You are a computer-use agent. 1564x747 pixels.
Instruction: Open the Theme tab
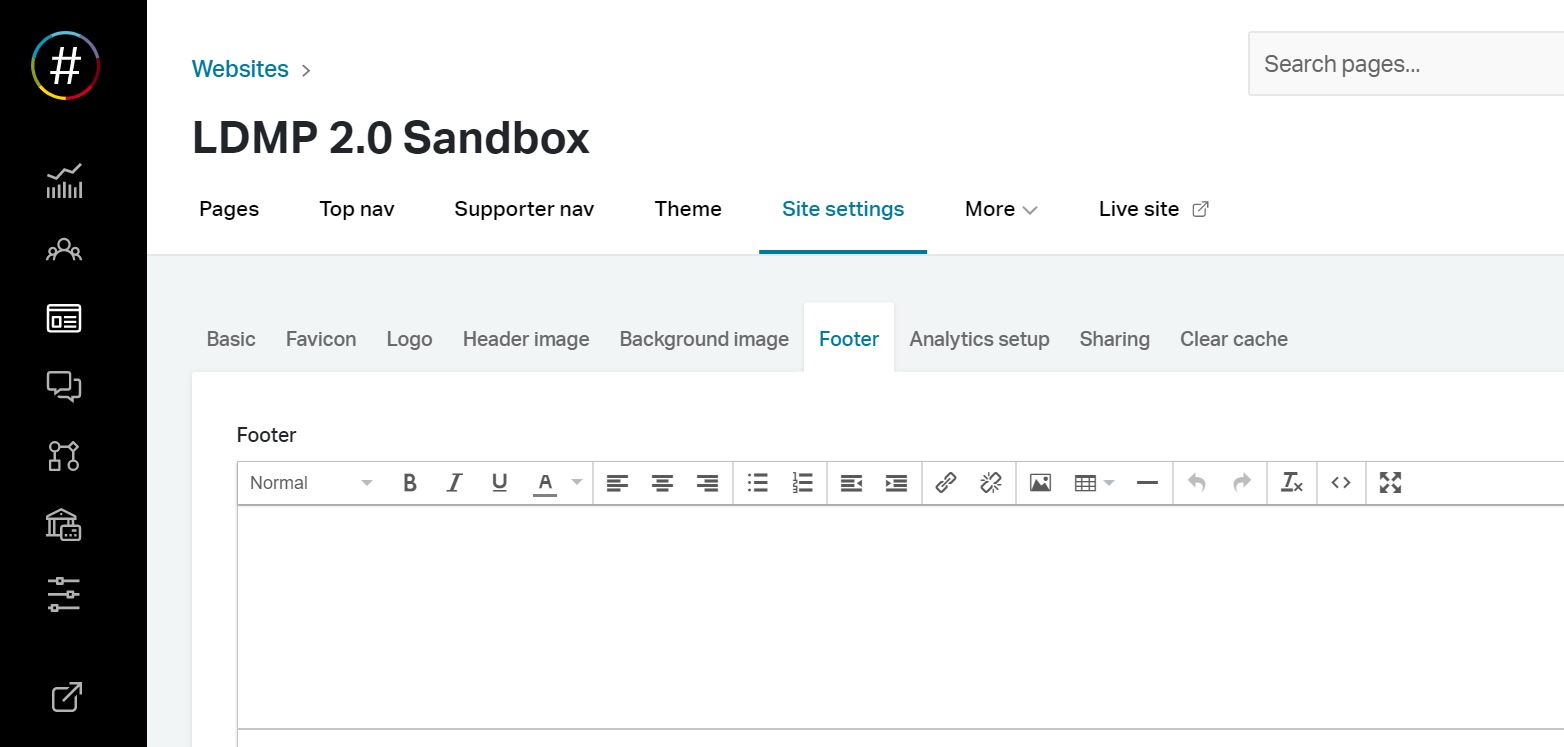(x=688, y=209)
